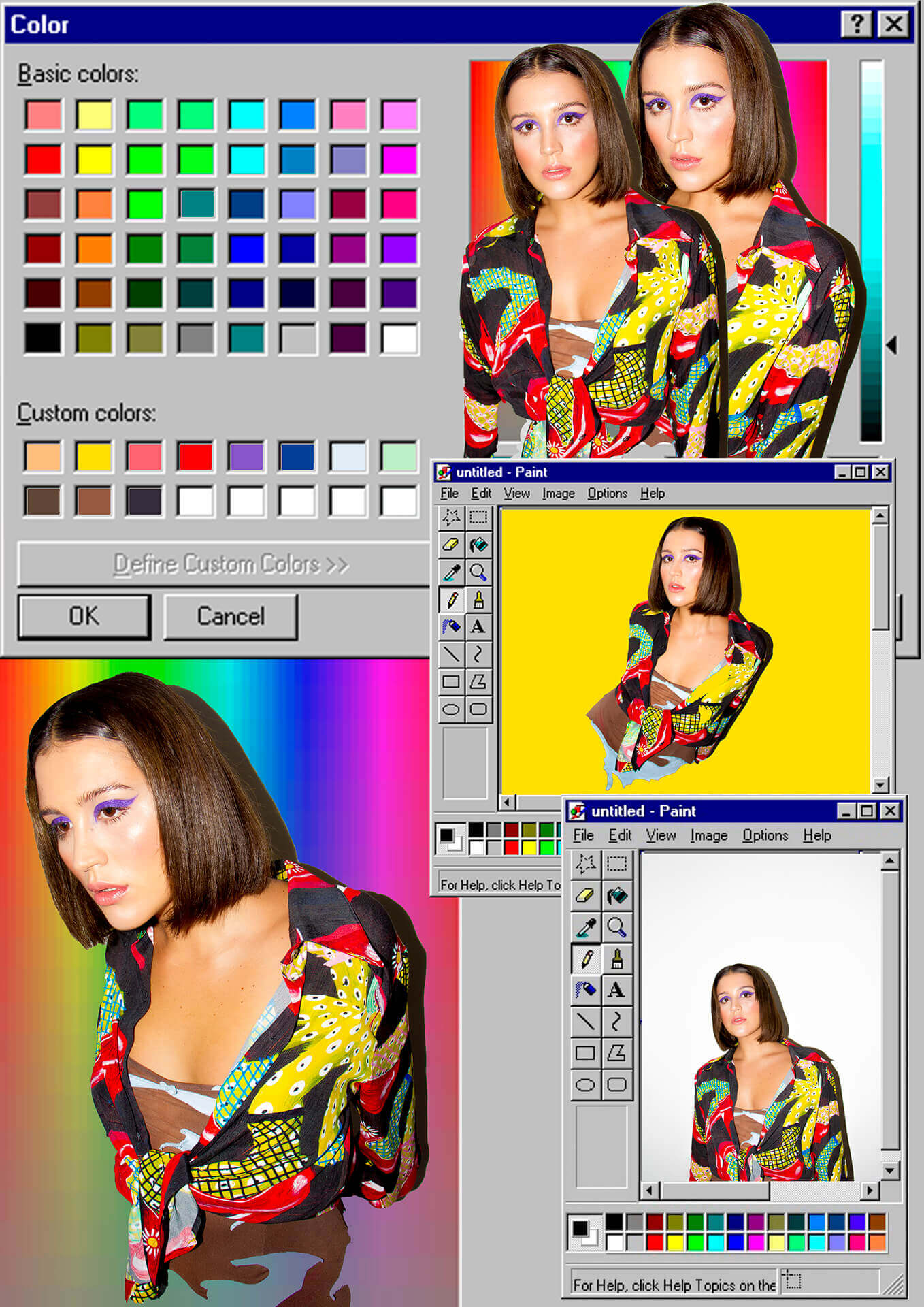
Task: Select Brush tool in lower Paint window
Action: [616, 958]
